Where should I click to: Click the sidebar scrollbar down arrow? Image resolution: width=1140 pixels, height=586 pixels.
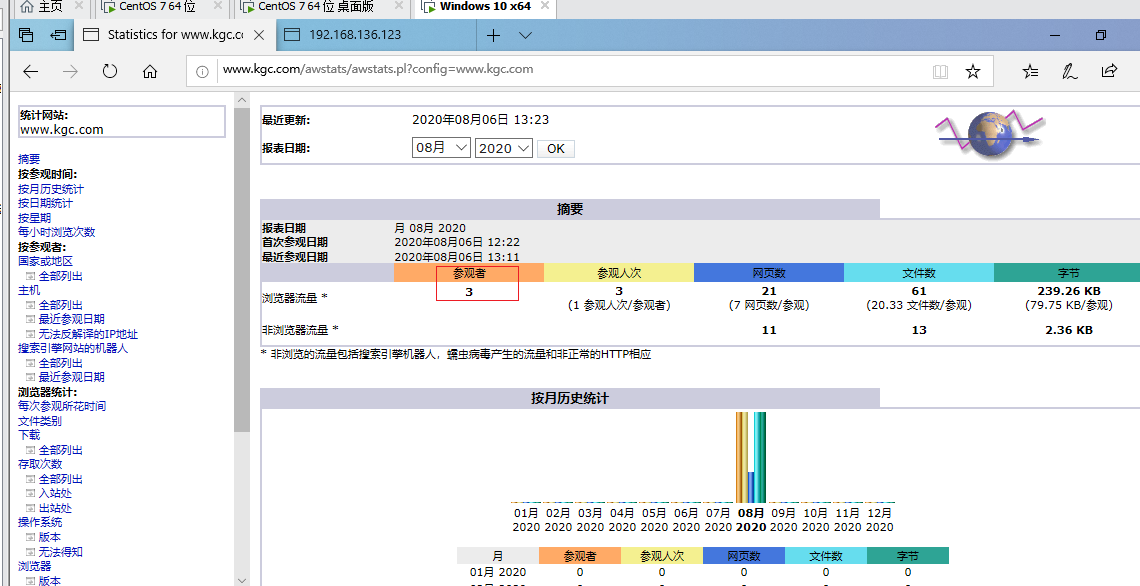(242, 578)
